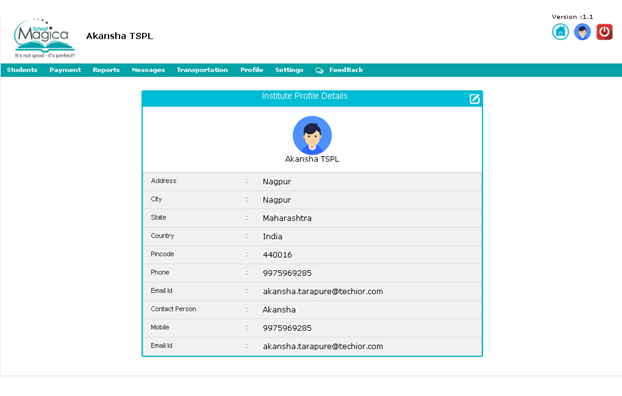Screen dimensions: 622x396
Task: Click the tagline under the Magica logo
Action: pos(45,56)
